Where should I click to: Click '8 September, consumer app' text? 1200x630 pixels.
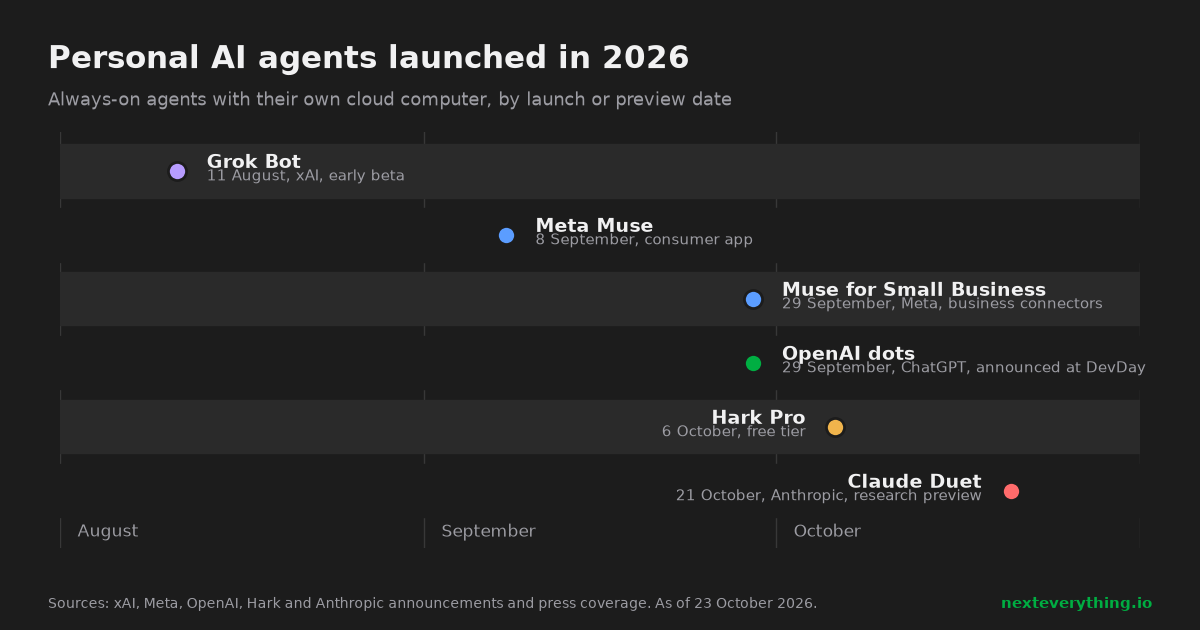click(644, 240)
